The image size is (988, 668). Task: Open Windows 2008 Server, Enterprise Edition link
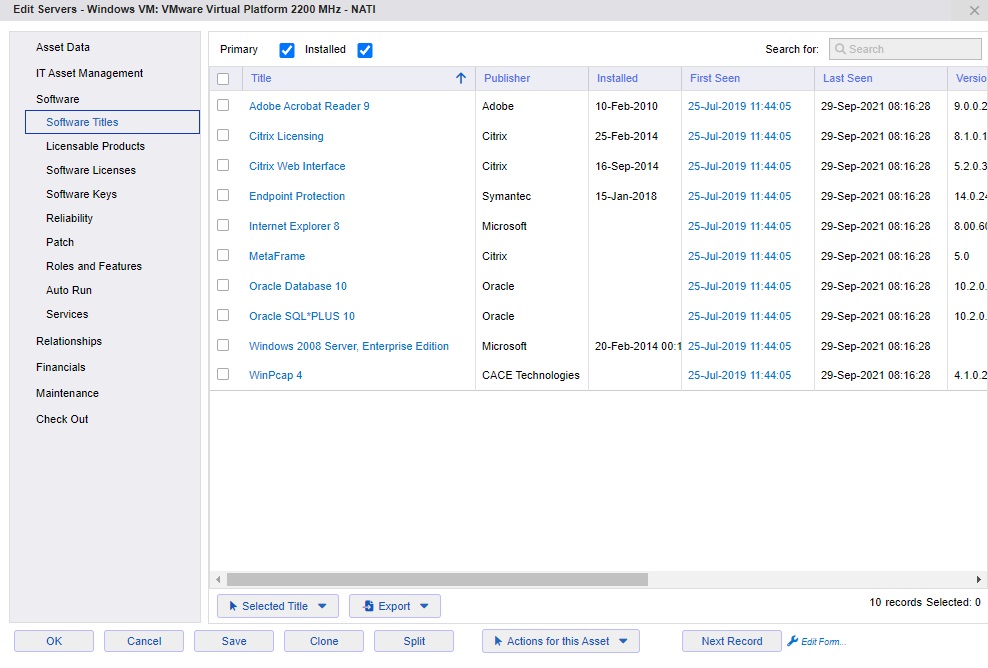348,346
